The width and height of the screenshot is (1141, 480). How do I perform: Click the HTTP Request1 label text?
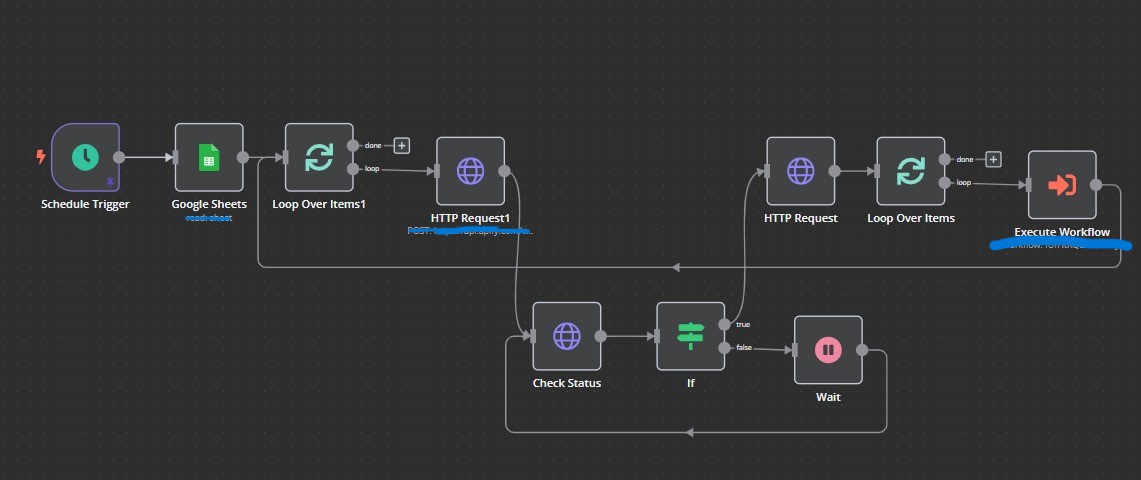470,218
